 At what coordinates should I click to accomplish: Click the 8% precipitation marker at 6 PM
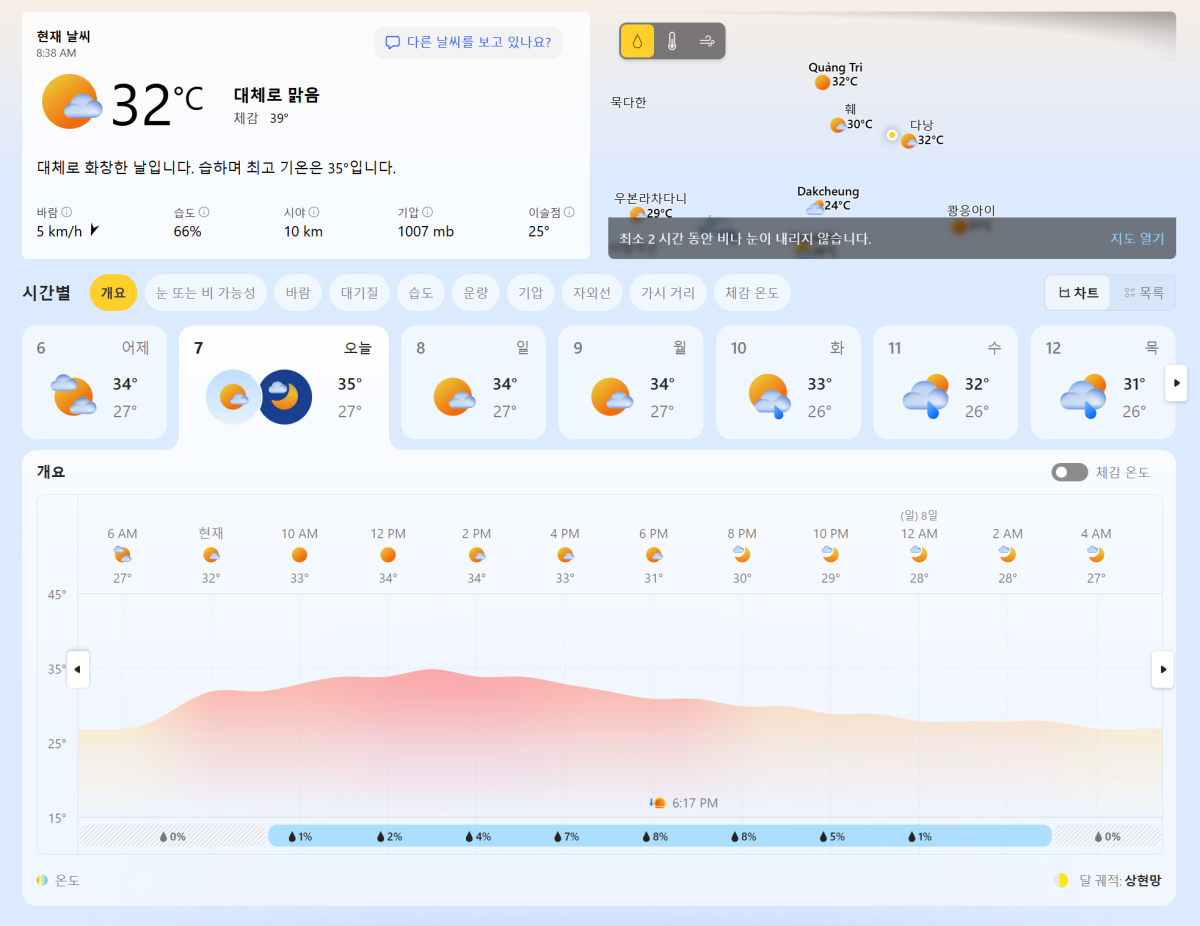pyautogui.click(x=654, y=836)
